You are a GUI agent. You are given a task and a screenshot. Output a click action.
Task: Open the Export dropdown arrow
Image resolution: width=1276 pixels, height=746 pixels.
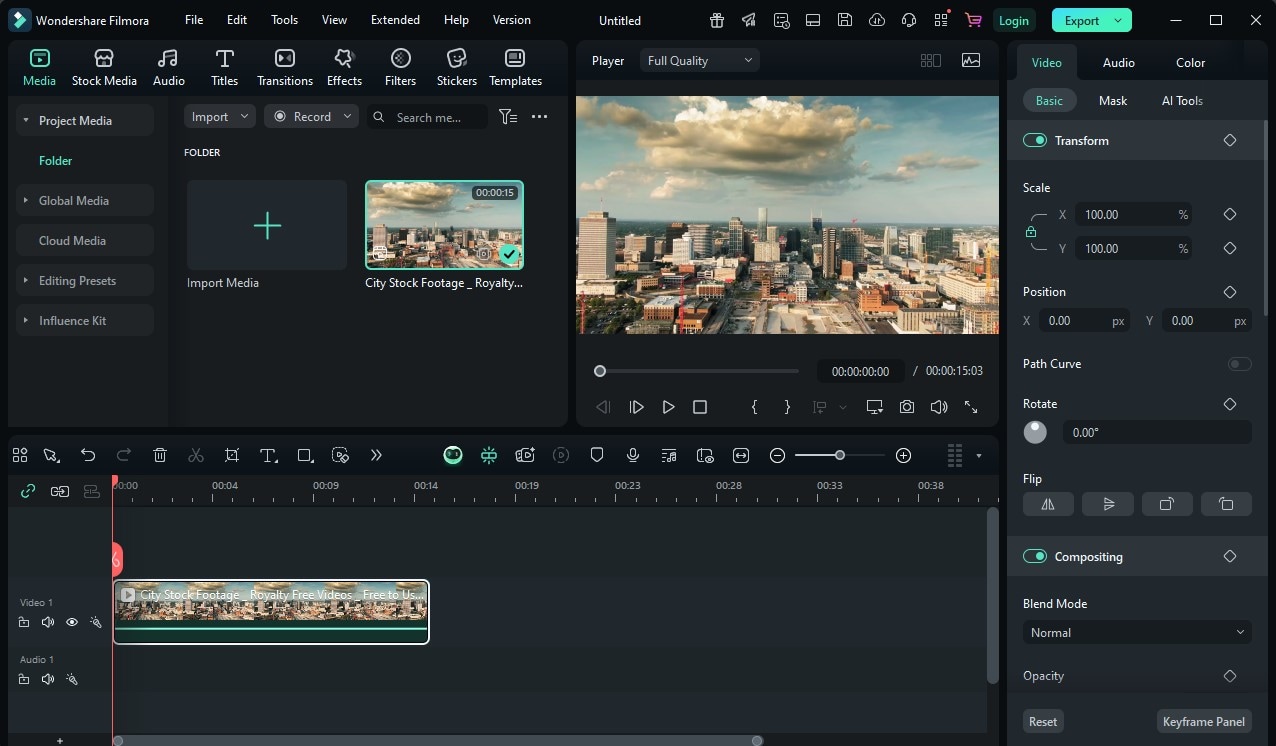click(1120, 20)
